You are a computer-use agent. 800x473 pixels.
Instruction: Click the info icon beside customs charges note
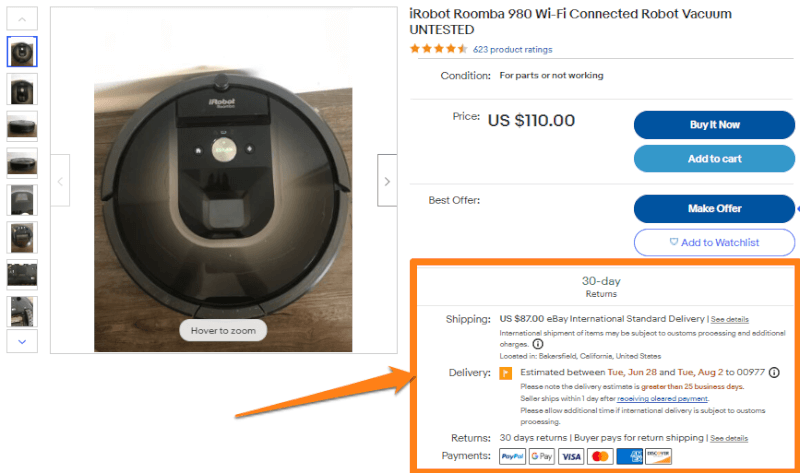tap(538, 344)
